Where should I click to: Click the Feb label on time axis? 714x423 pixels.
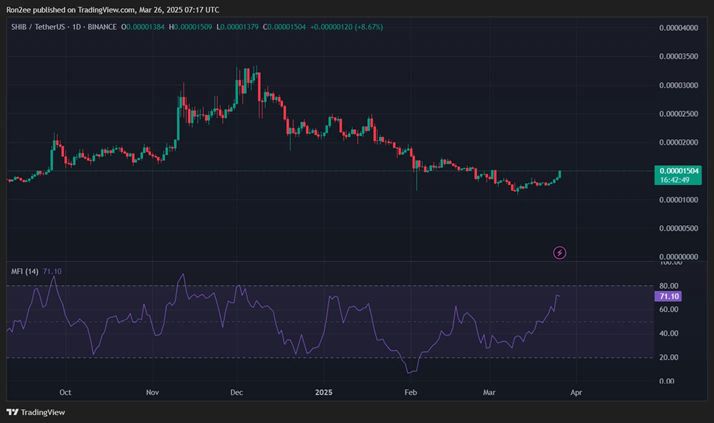(410, 394)
